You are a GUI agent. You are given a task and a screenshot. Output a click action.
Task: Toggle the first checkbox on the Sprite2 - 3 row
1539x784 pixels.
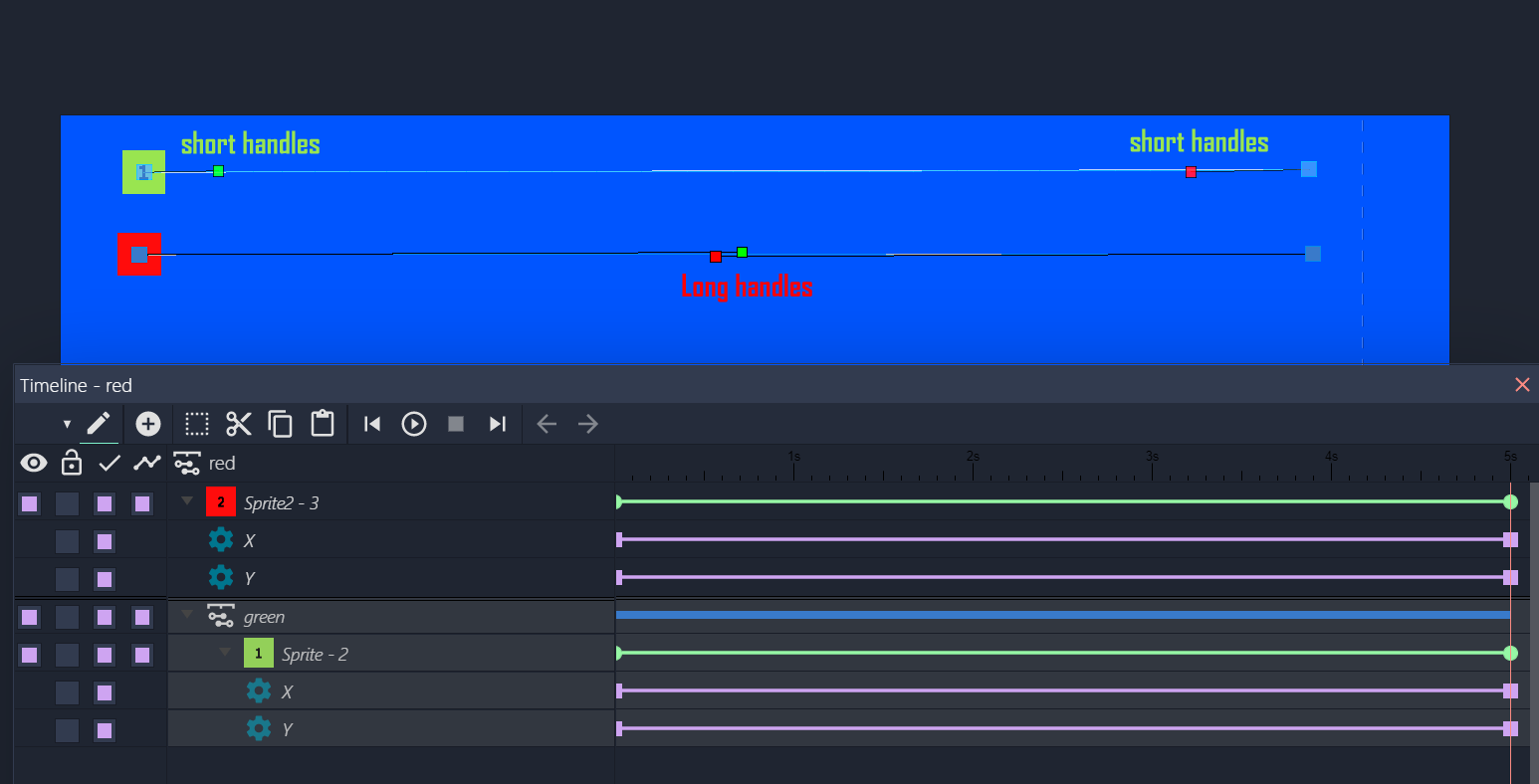tap(29, 503)
